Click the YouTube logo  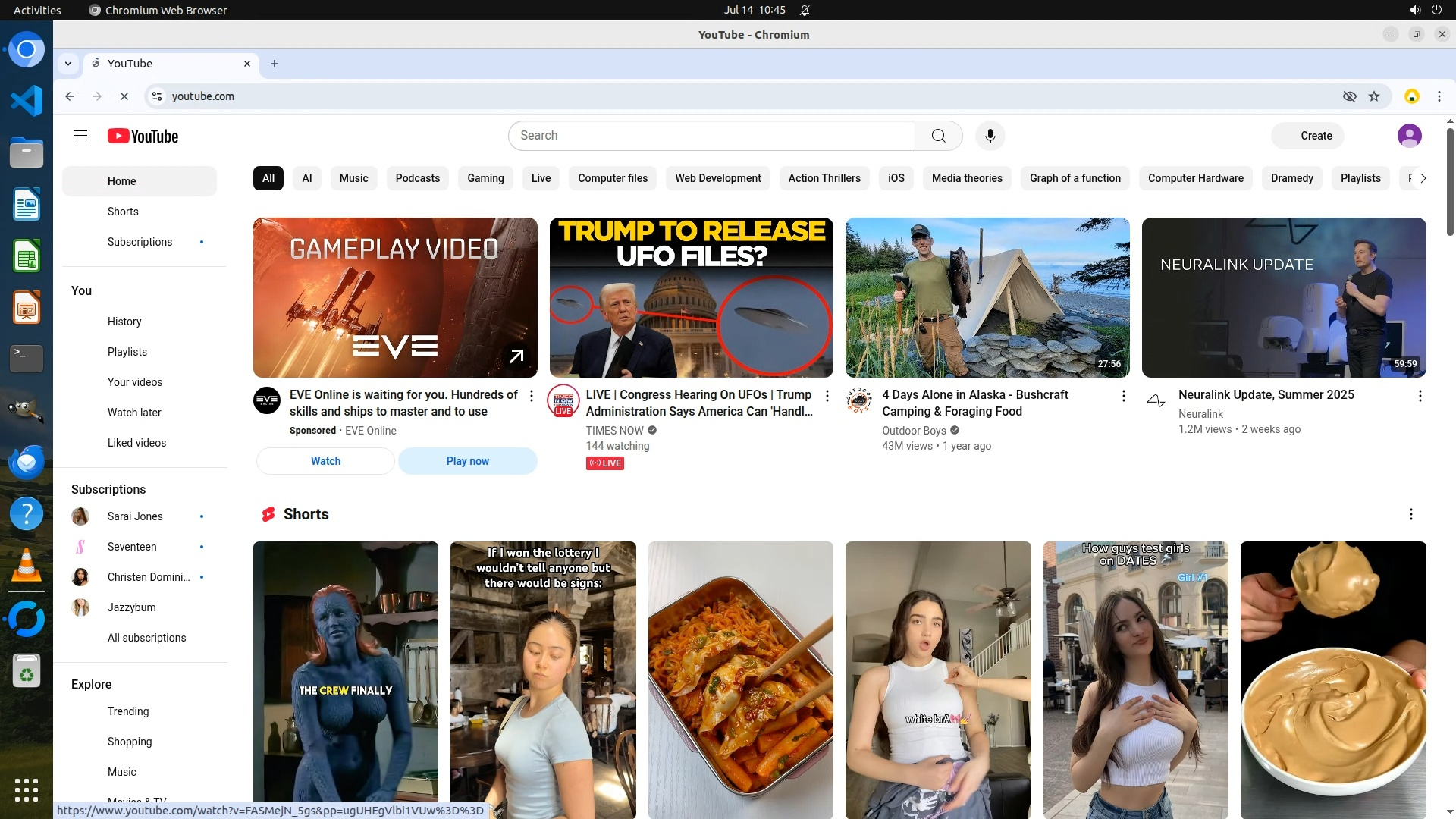click(143, 136)
